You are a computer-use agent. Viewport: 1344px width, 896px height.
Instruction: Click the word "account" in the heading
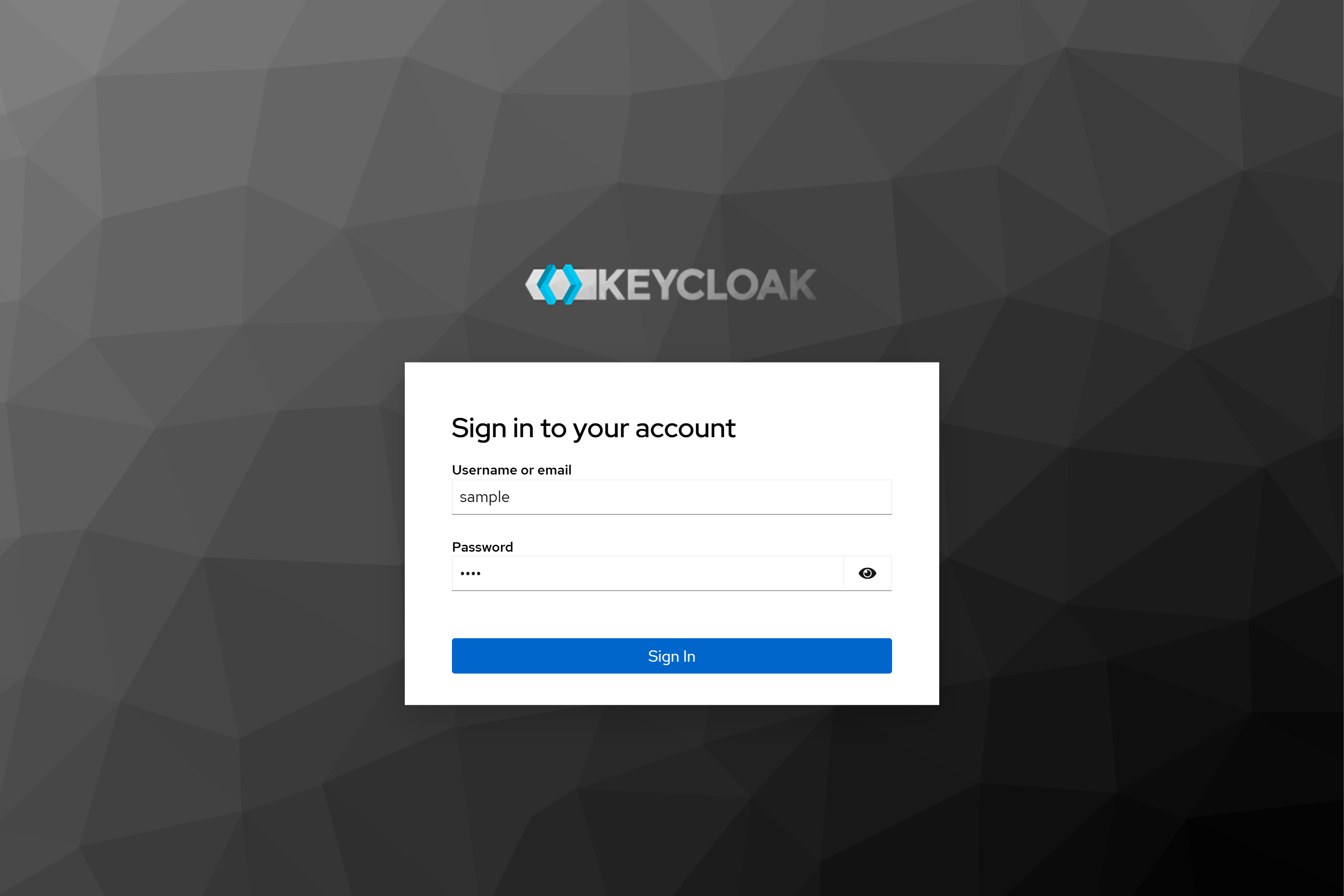click(685, 428)
